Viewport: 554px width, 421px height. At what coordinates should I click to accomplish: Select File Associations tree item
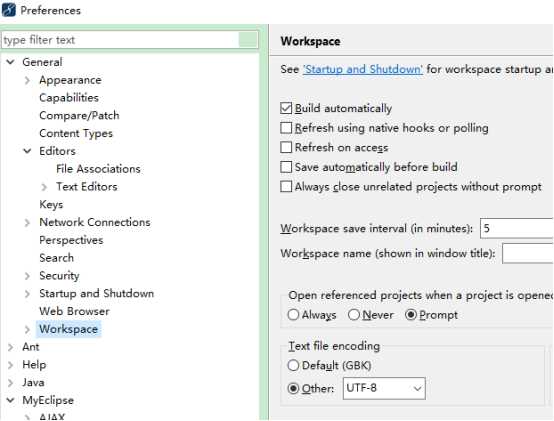tap(98, 169)
